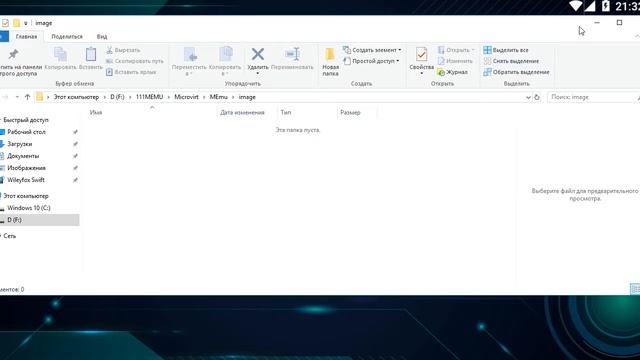Image resolution: width=640 pixels, height=360 pixels.
Task: Open Properties (Свойства) checkmark icon
Action: point(421,54)
